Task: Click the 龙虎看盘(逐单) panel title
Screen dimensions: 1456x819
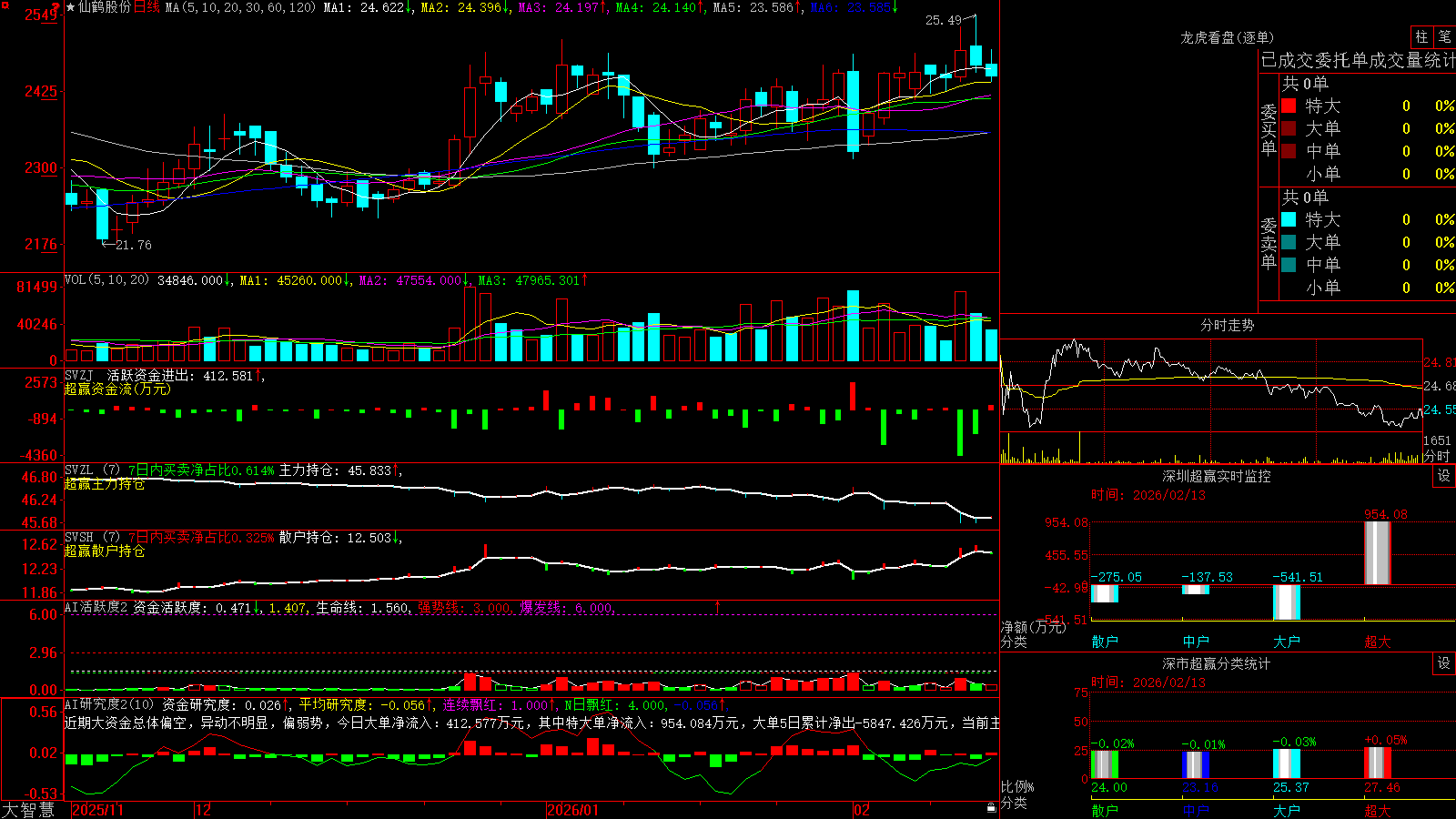Action: [x=1227, y=37]
